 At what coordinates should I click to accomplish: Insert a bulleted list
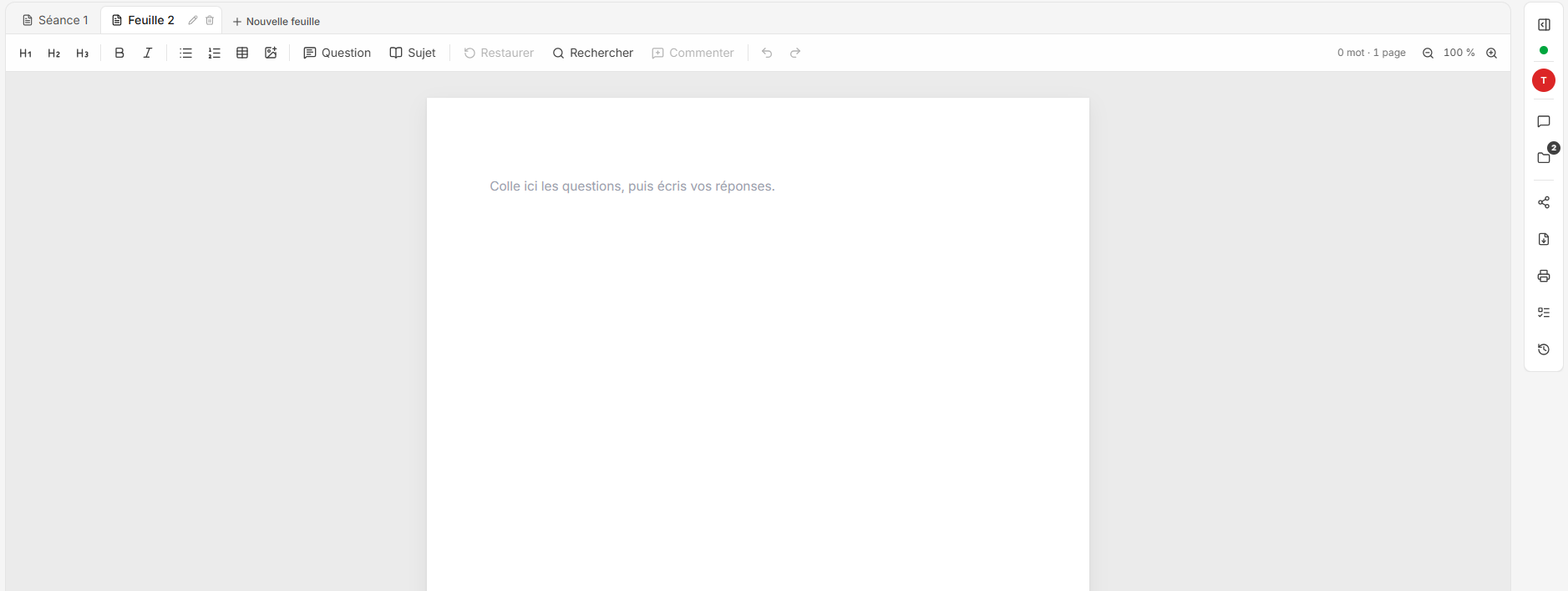[185, 53]
